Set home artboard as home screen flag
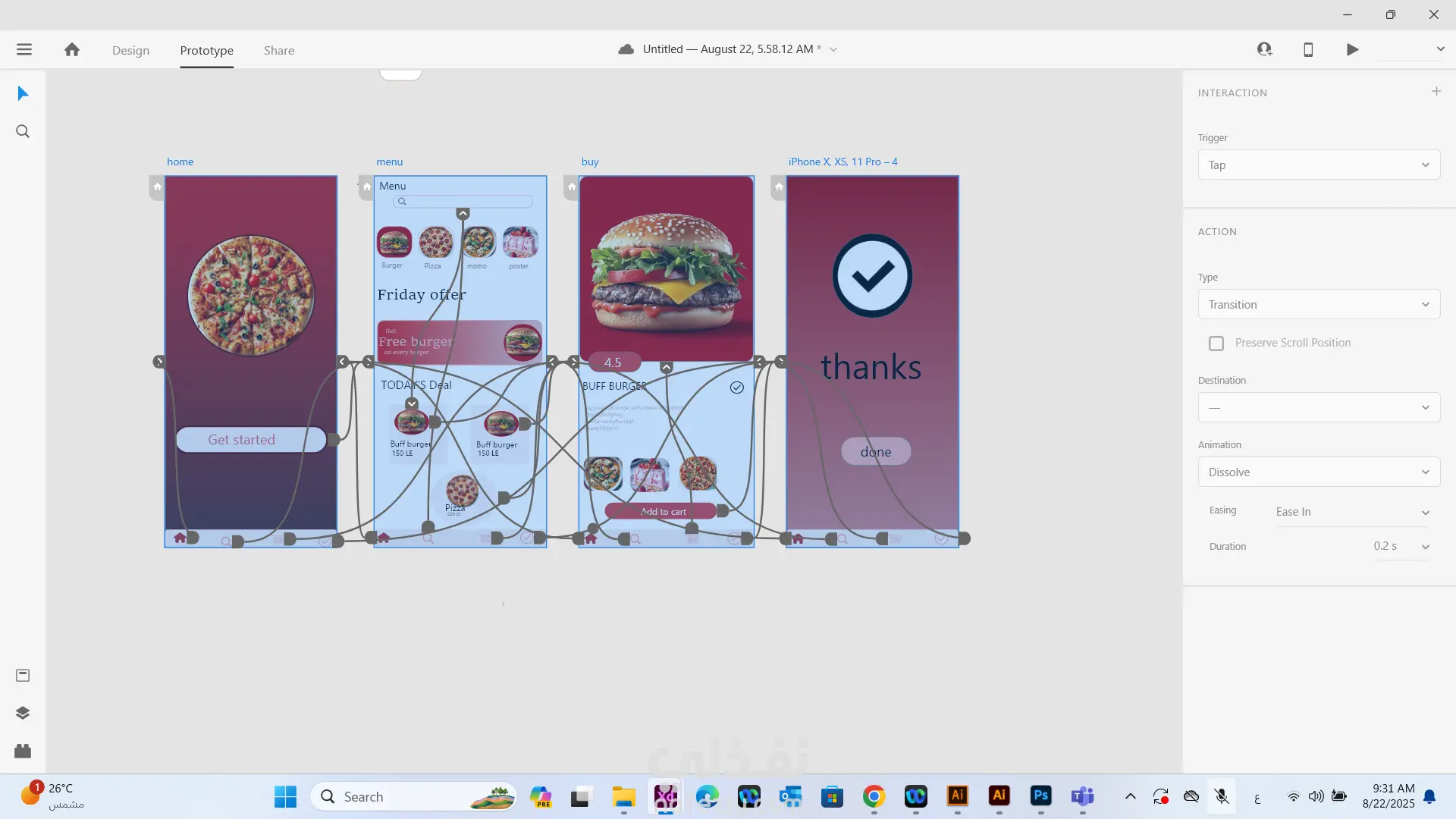Screen dimensions: 1456x819 (x=157, y=187)
